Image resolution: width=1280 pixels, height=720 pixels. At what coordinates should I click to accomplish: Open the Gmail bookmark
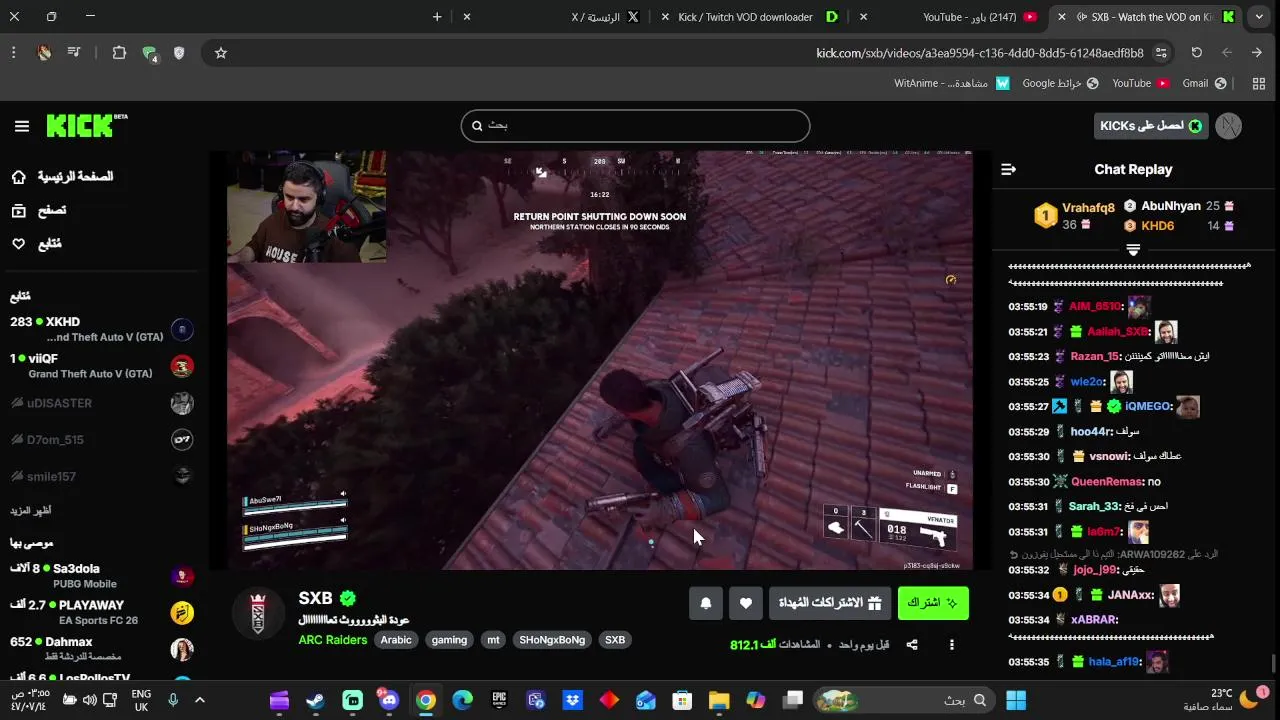tap(1205, 84)
